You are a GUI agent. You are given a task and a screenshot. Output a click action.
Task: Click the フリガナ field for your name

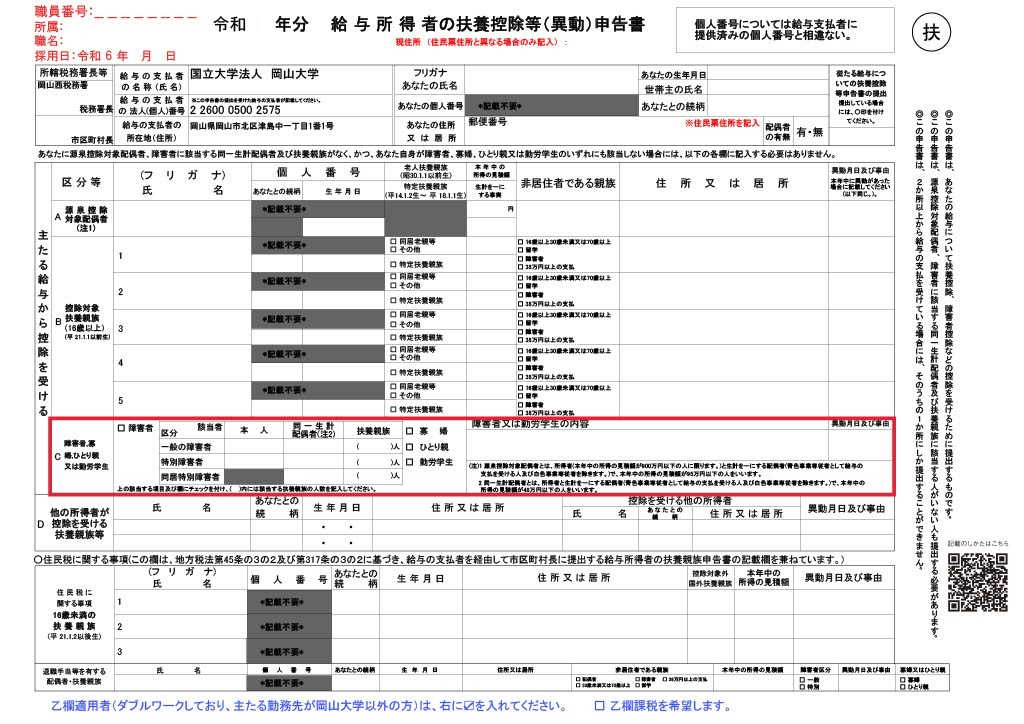click(551, 72)
